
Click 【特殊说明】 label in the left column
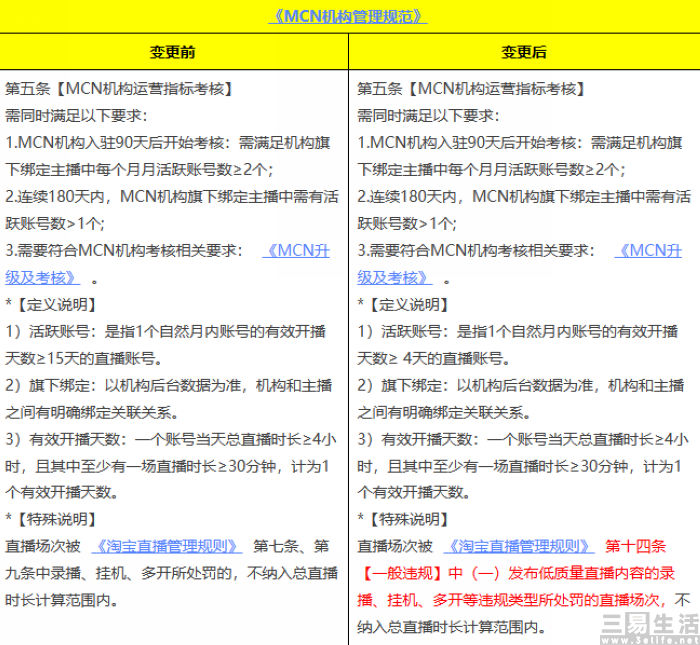coord(51,519)
